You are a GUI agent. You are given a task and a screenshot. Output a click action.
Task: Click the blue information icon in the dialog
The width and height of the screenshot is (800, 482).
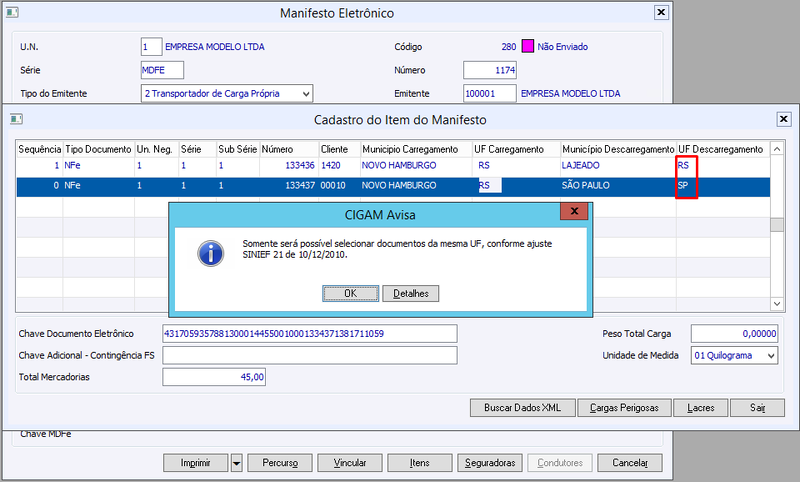(x=211, y=253)
